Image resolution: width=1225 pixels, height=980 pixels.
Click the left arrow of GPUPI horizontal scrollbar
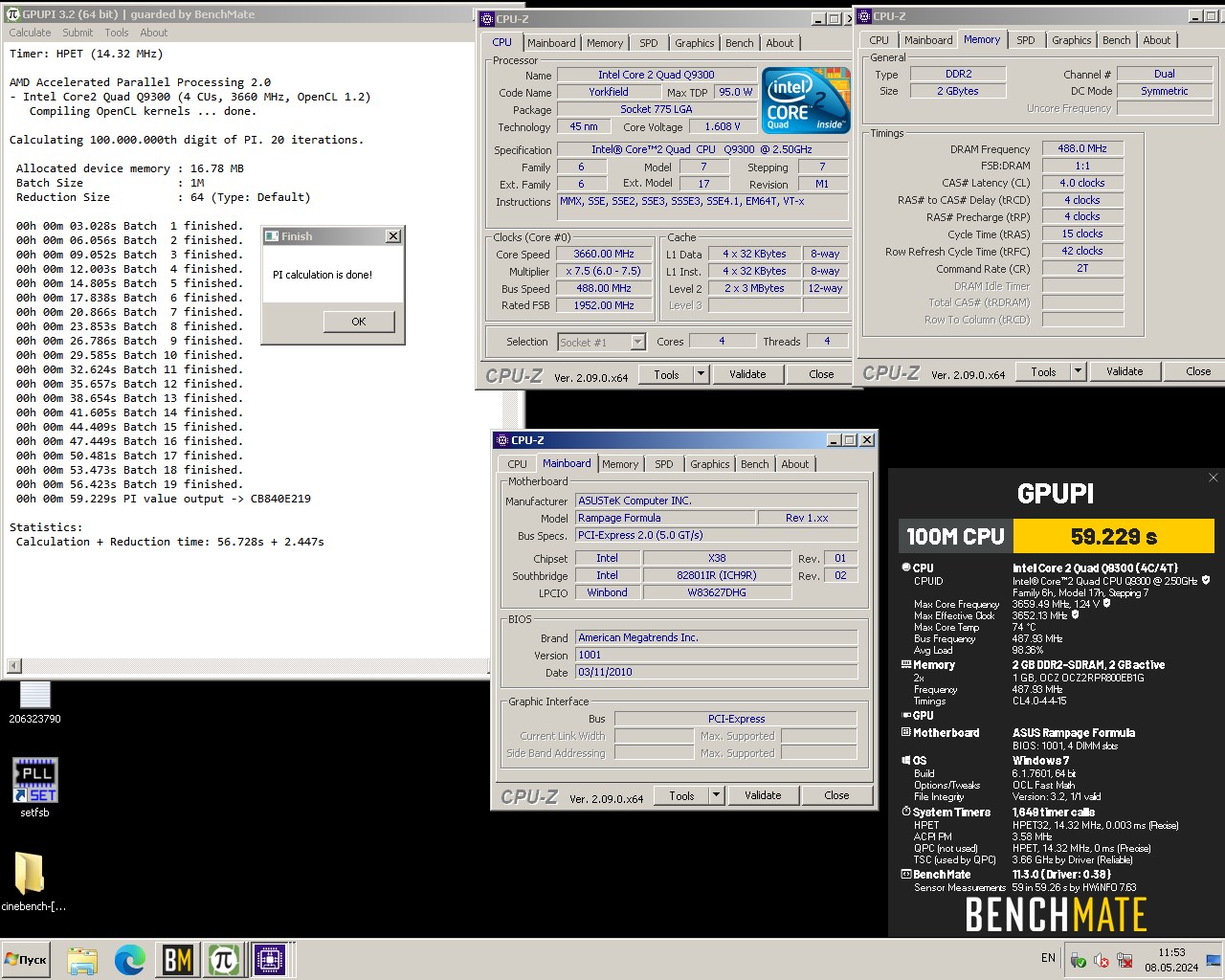pyautogui.click(x=13, y=665)
